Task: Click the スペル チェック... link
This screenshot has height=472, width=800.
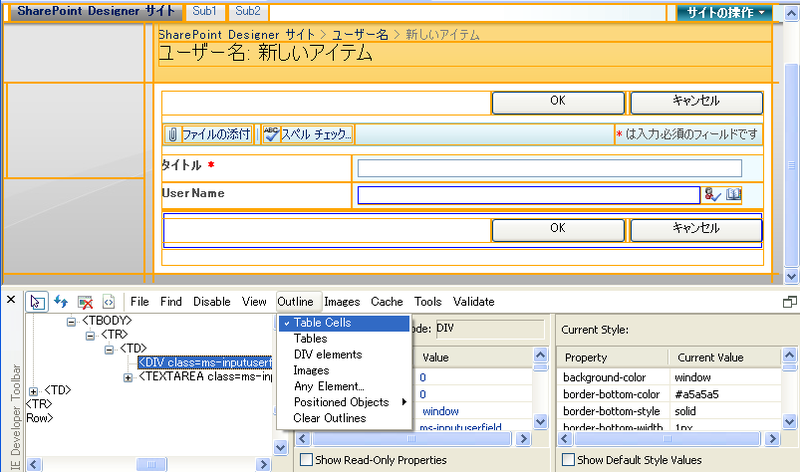Action: click(316, 135)
